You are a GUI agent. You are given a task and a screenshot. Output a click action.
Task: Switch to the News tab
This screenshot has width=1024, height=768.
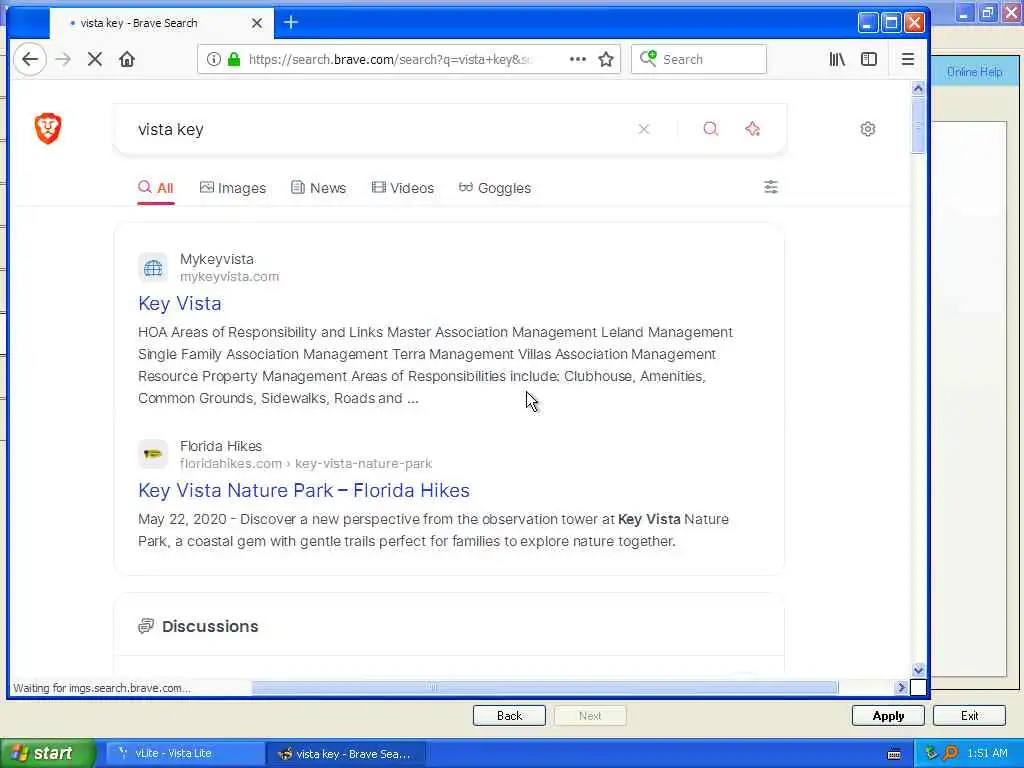tap(318, 188)
